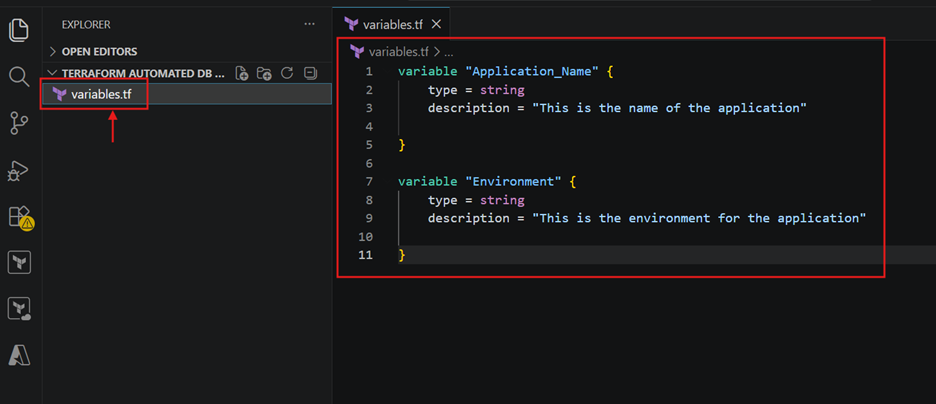Click line number 7 in the gutter
The height and width of the screenshot is (404, 936).
coord(368,181)
